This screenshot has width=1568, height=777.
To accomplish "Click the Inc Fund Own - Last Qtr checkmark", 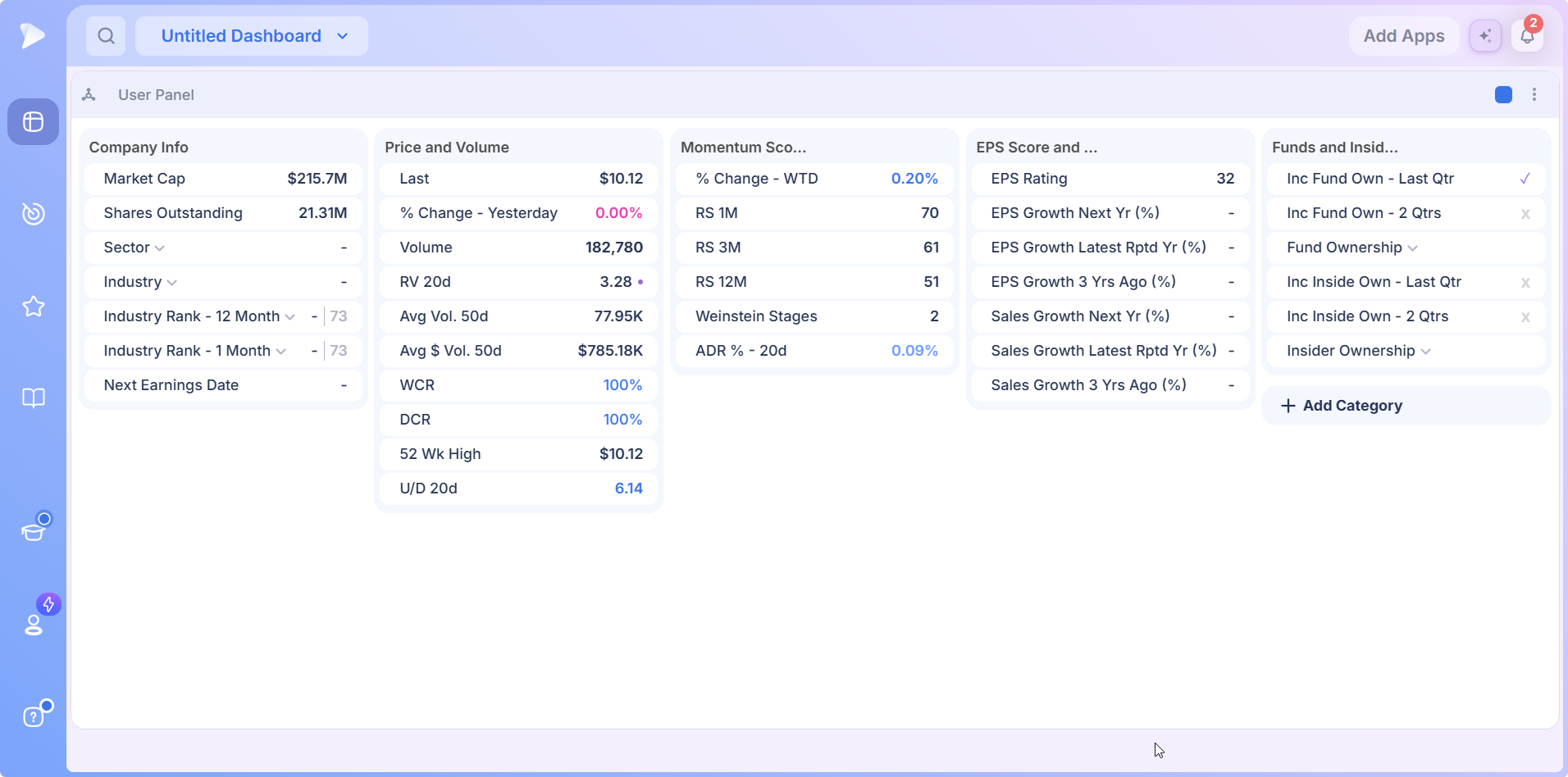I will [x=1525, y=179].
